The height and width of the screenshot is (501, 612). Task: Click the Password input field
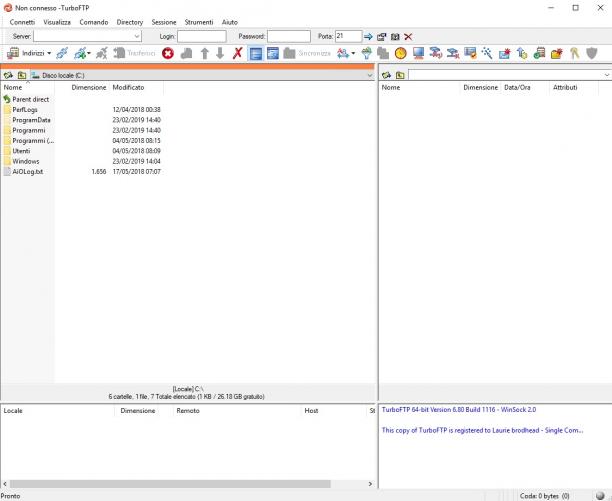click(x=289, y=36)
